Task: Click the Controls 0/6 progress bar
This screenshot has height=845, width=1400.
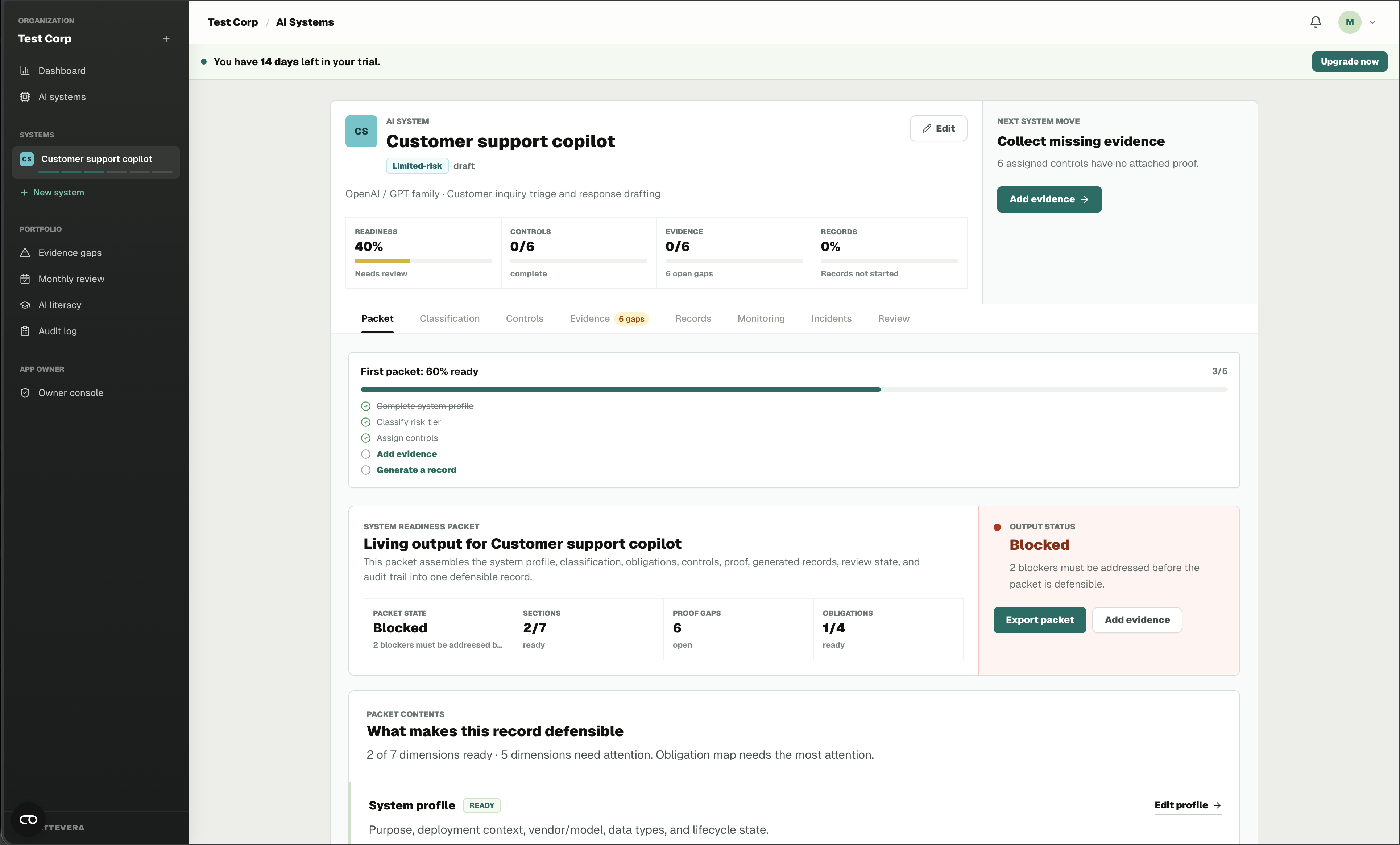Action: [579, 261]
